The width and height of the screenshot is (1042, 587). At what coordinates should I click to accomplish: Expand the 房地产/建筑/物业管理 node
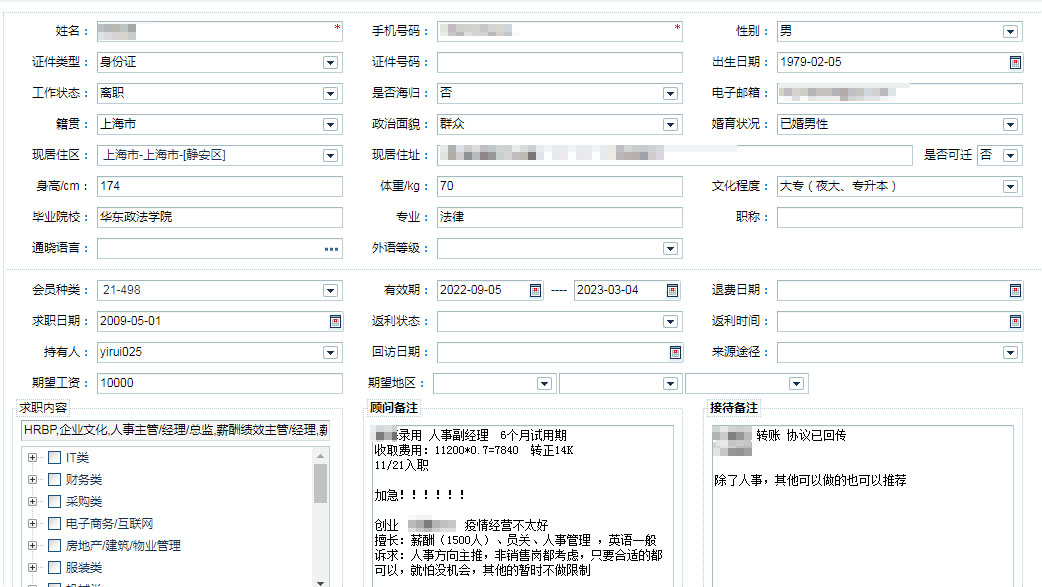pos(32,545)
